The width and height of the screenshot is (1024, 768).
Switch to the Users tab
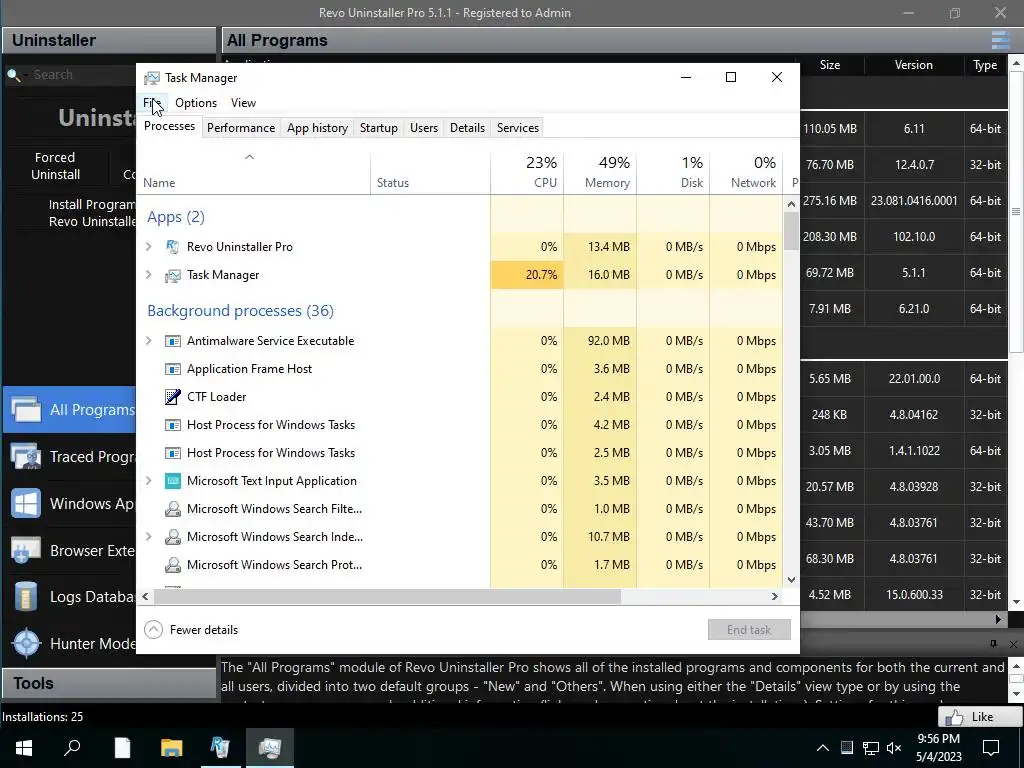(424, 128)
